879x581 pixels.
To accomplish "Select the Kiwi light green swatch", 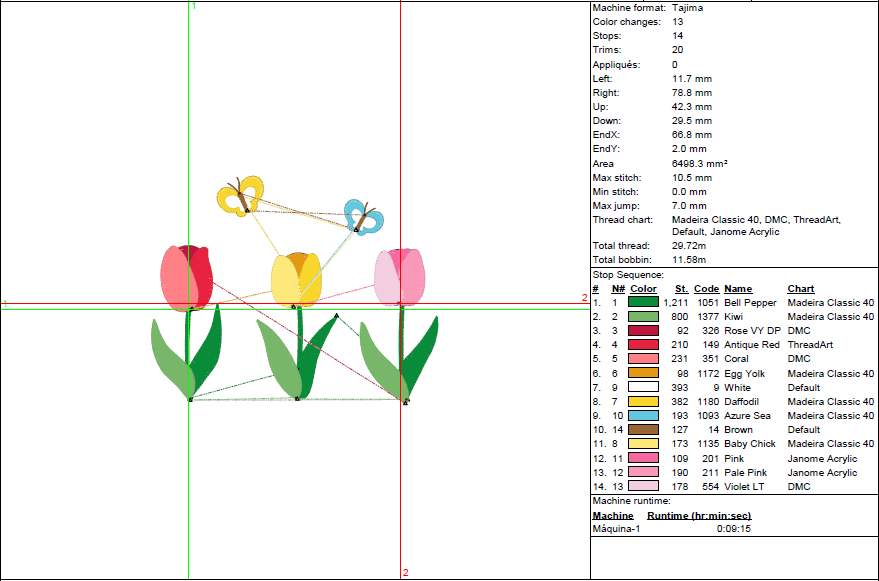I will [x=643, y=316].
